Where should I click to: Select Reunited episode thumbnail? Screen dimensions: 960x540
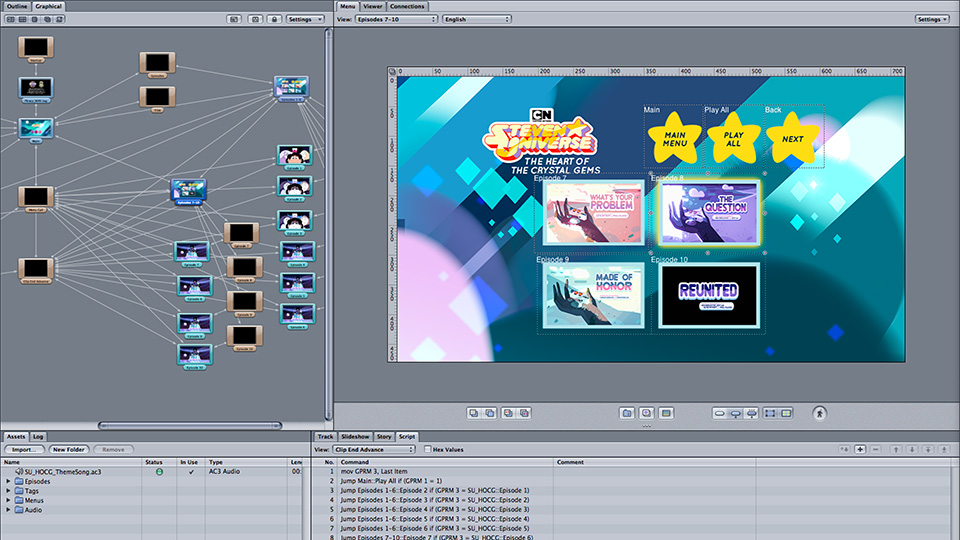point(709,296)
